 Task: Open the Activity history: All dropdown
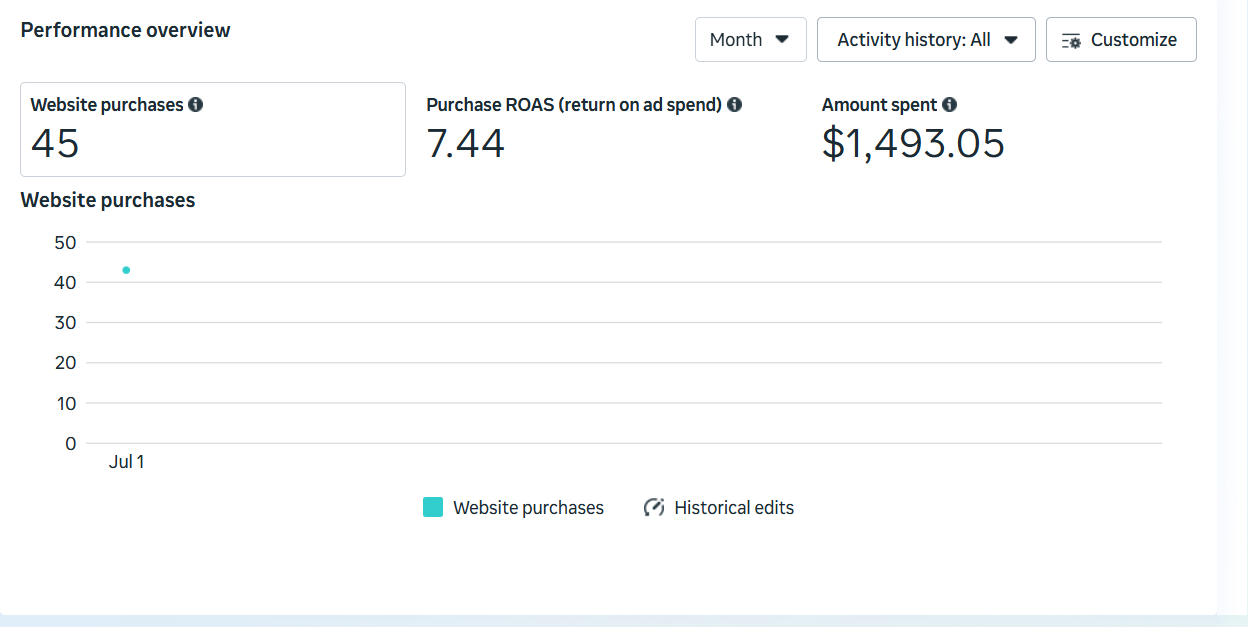tap(925, 40)
